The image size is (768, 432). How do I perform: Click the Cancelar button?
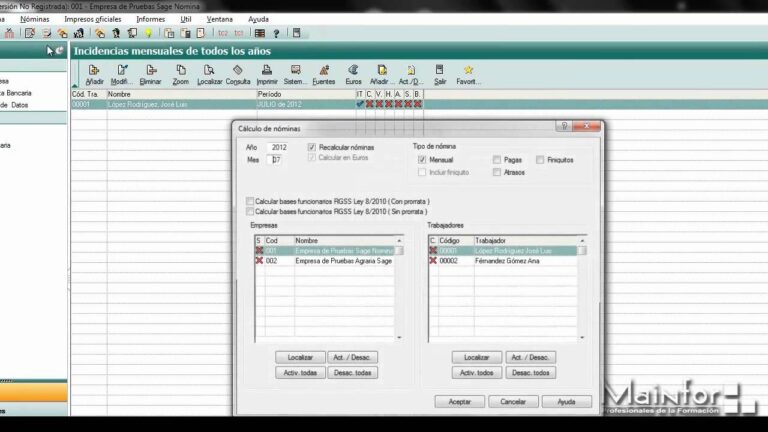513,402
